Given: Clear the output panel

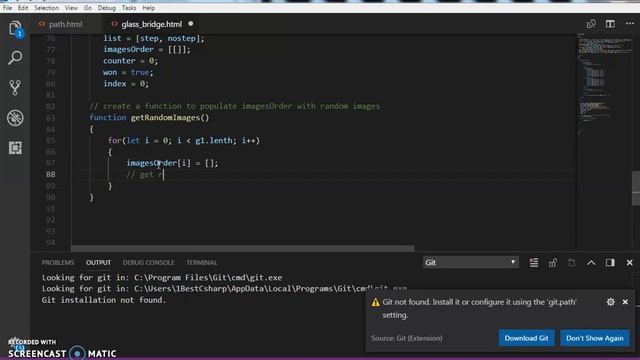Looking at the screenshot, I should click(533, 262).
